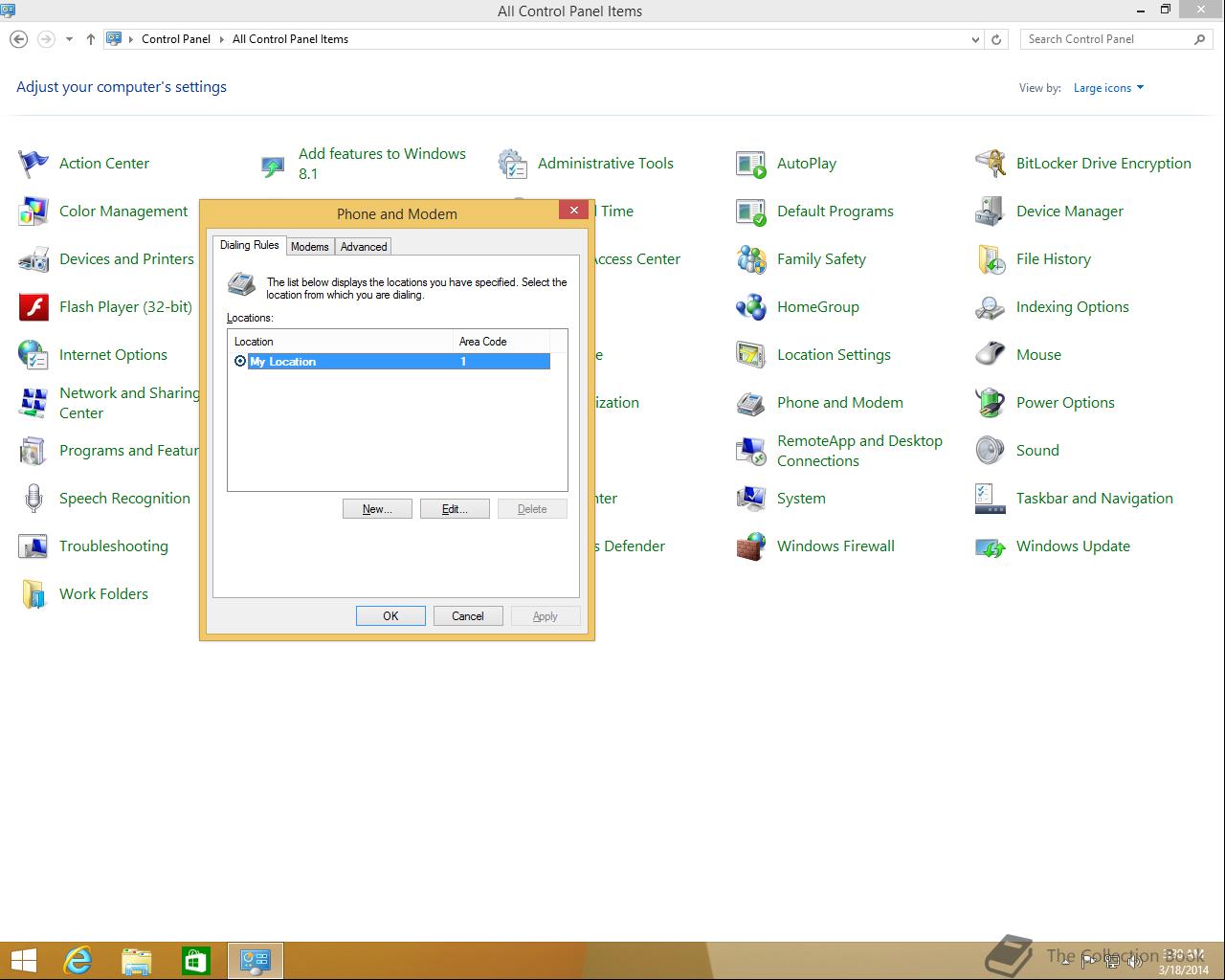Close the Phone and Modem dialog
Viewport: 1225px width, 980px height.
click(x=573, y=210)
